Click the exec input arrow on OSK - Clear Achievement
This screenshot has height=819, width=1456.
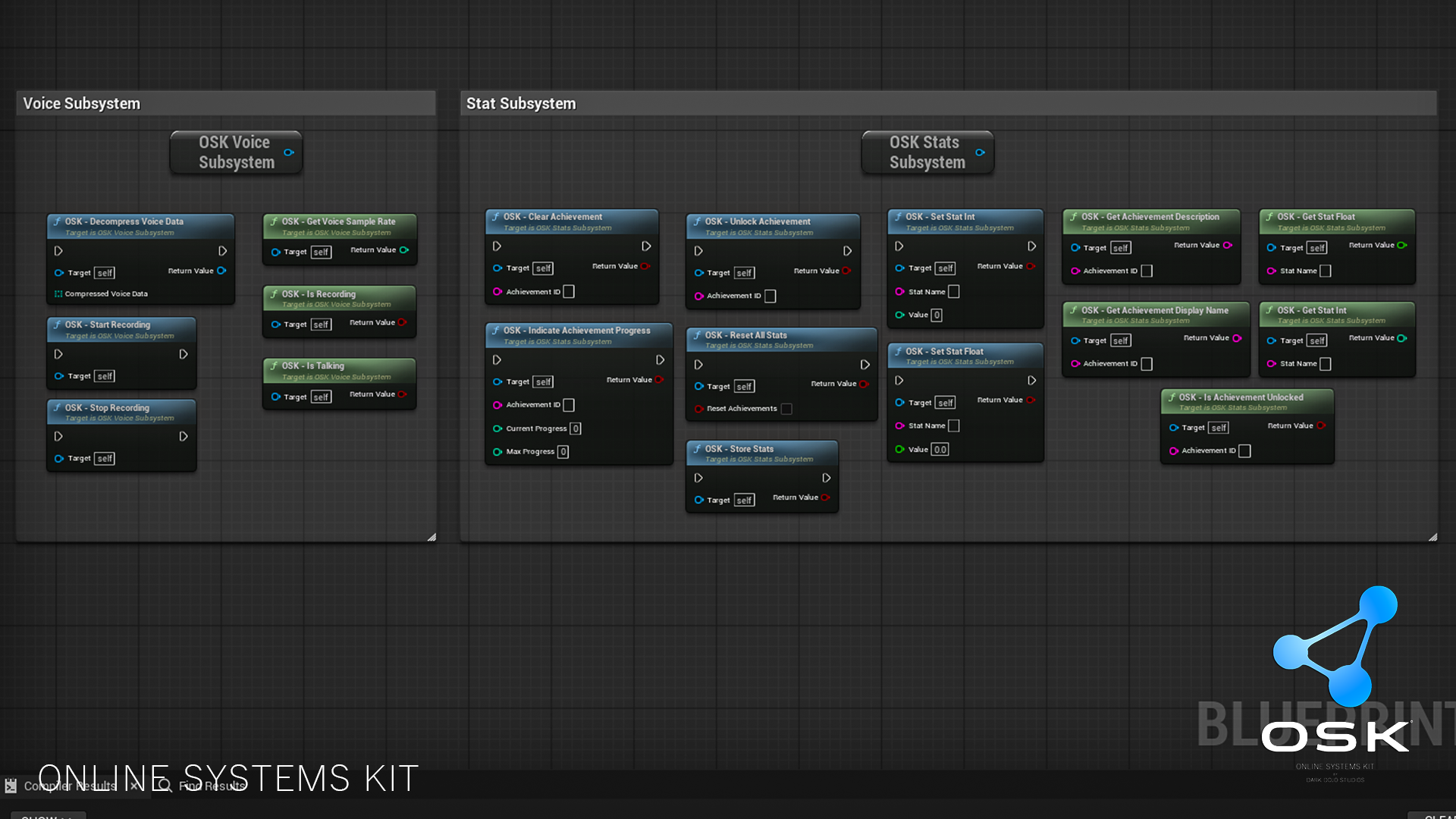(497, 246)
